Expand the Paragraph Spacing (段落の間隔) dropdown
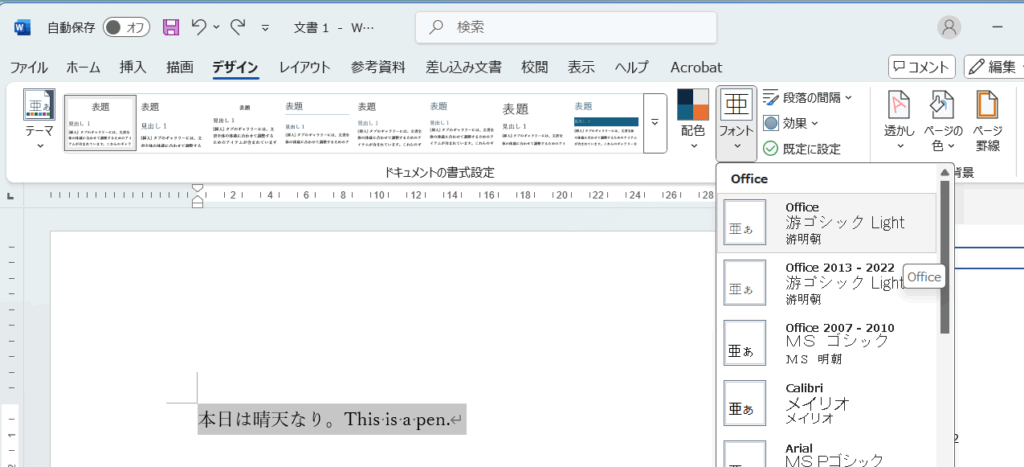The height and width of the screenshot is (467, 1024). 807,97
